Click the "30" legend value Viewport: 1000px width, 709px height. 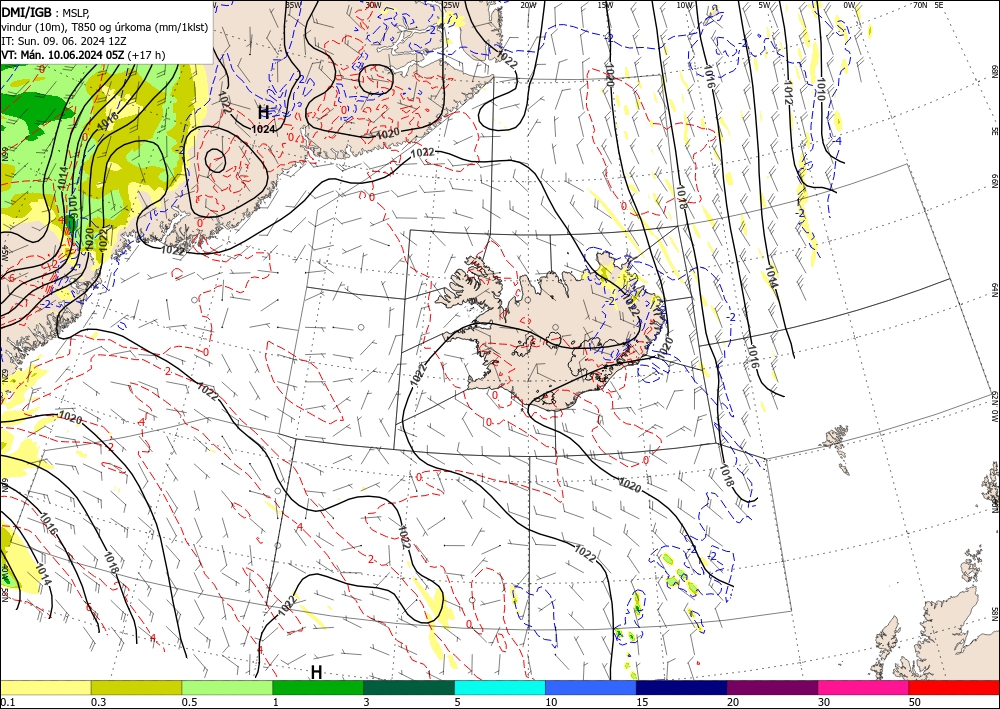pos(823,702)
